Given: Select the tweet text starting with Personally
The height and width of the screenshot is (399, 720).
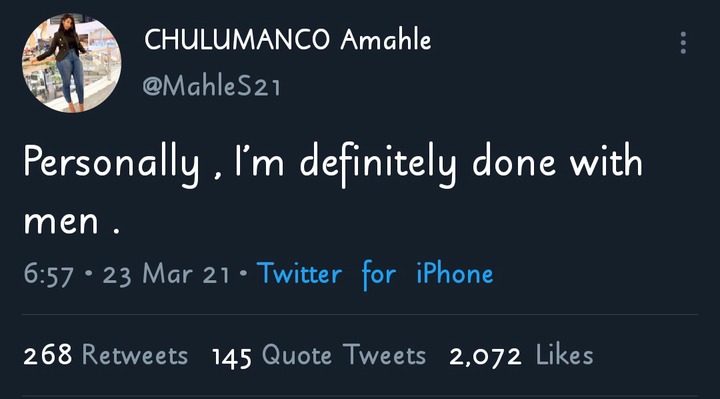Looking at the screenshot, I should [x=333, y=190].
